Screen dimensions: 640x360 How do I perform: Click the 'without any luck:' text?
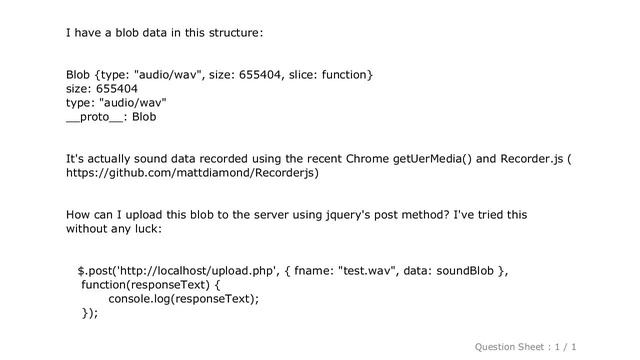(x=114, y=229)
